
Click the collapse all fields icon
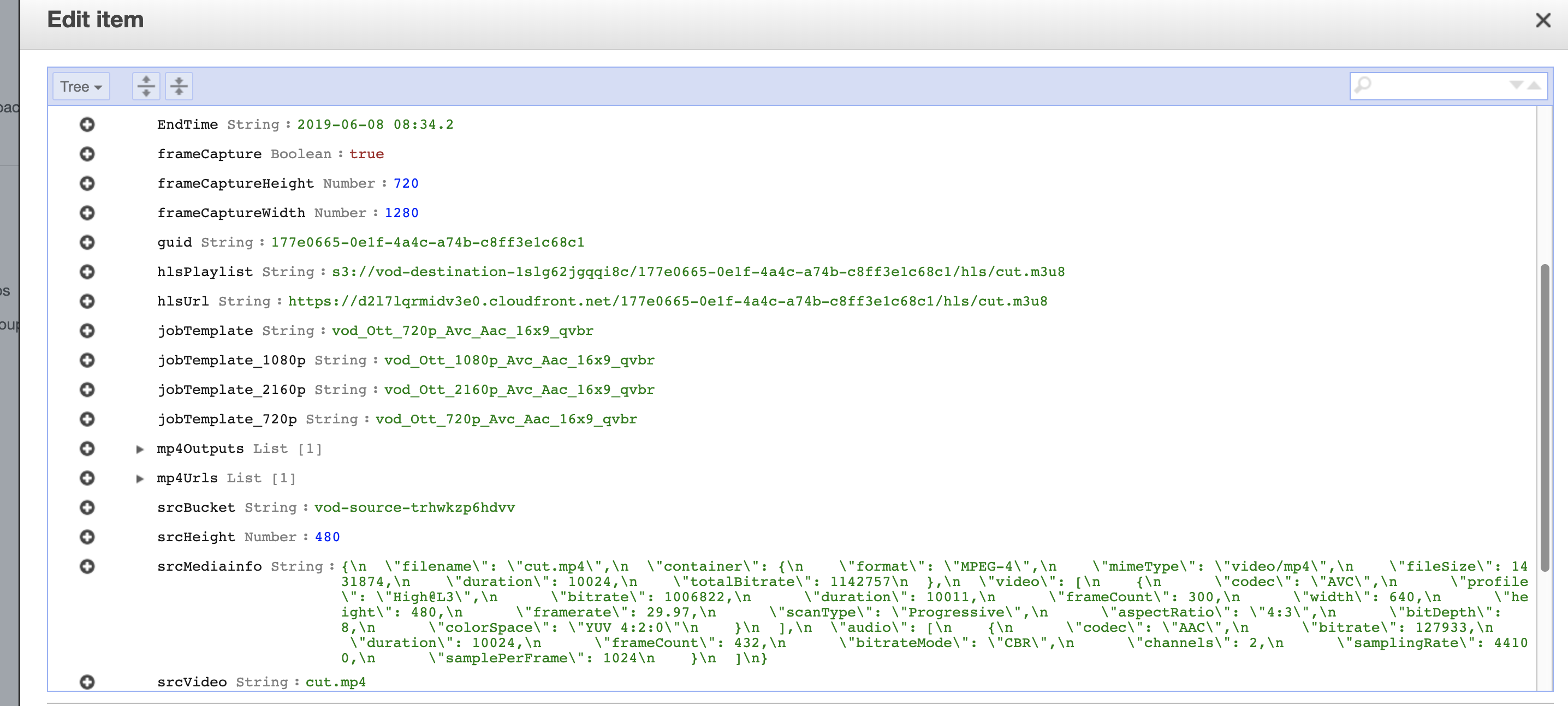click(179, 86)
